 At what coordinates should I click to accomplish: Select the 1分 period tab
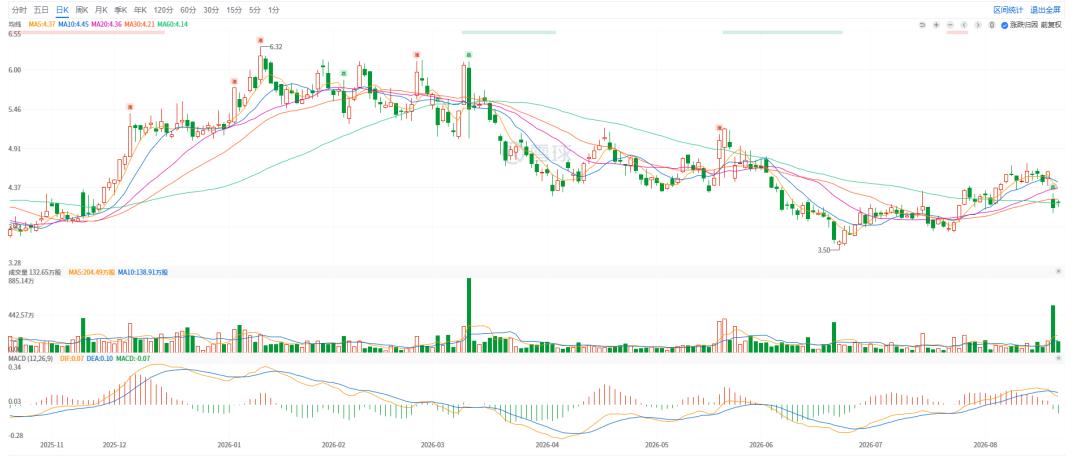coord(274,10)
